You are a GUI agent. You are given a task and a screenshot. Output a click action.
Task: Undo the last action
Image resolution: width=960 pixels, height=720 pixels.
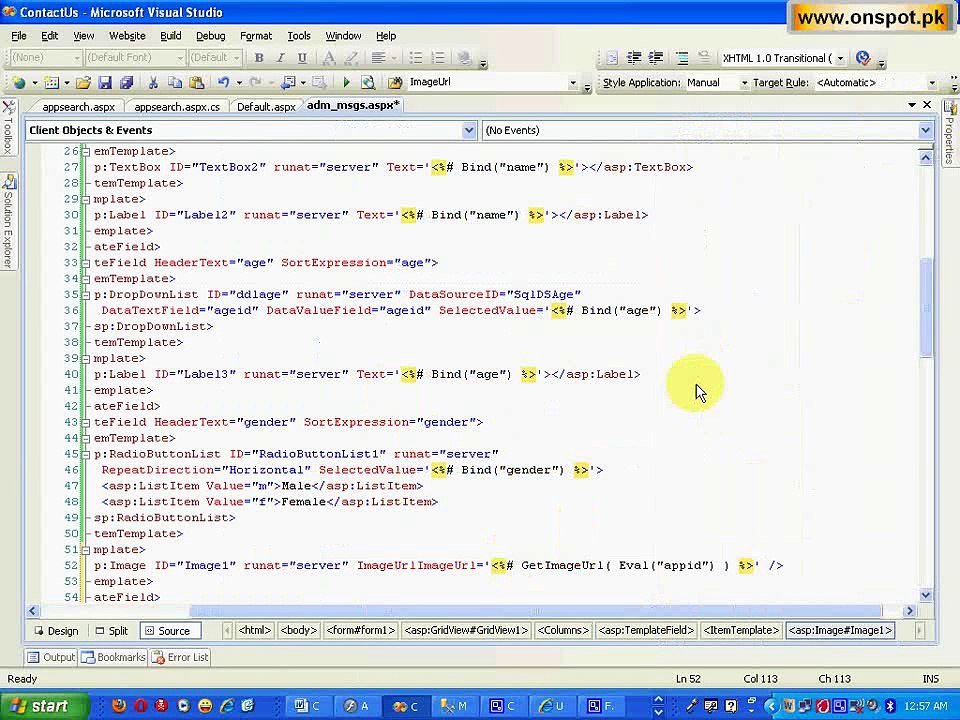tap(223, 82)
